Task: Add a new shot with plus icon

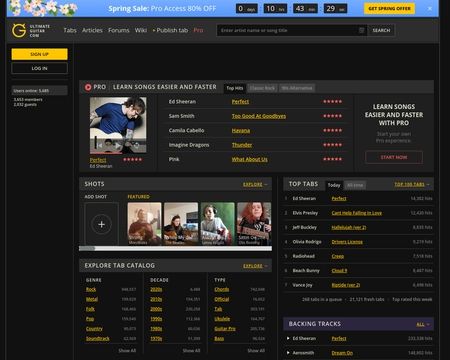Action: click(x=101, y=224)
